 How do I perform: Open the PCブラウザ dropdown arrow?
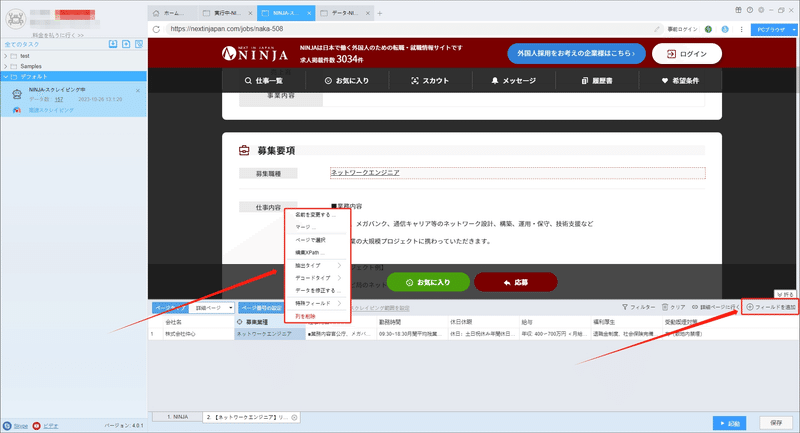tap(794, 30)
